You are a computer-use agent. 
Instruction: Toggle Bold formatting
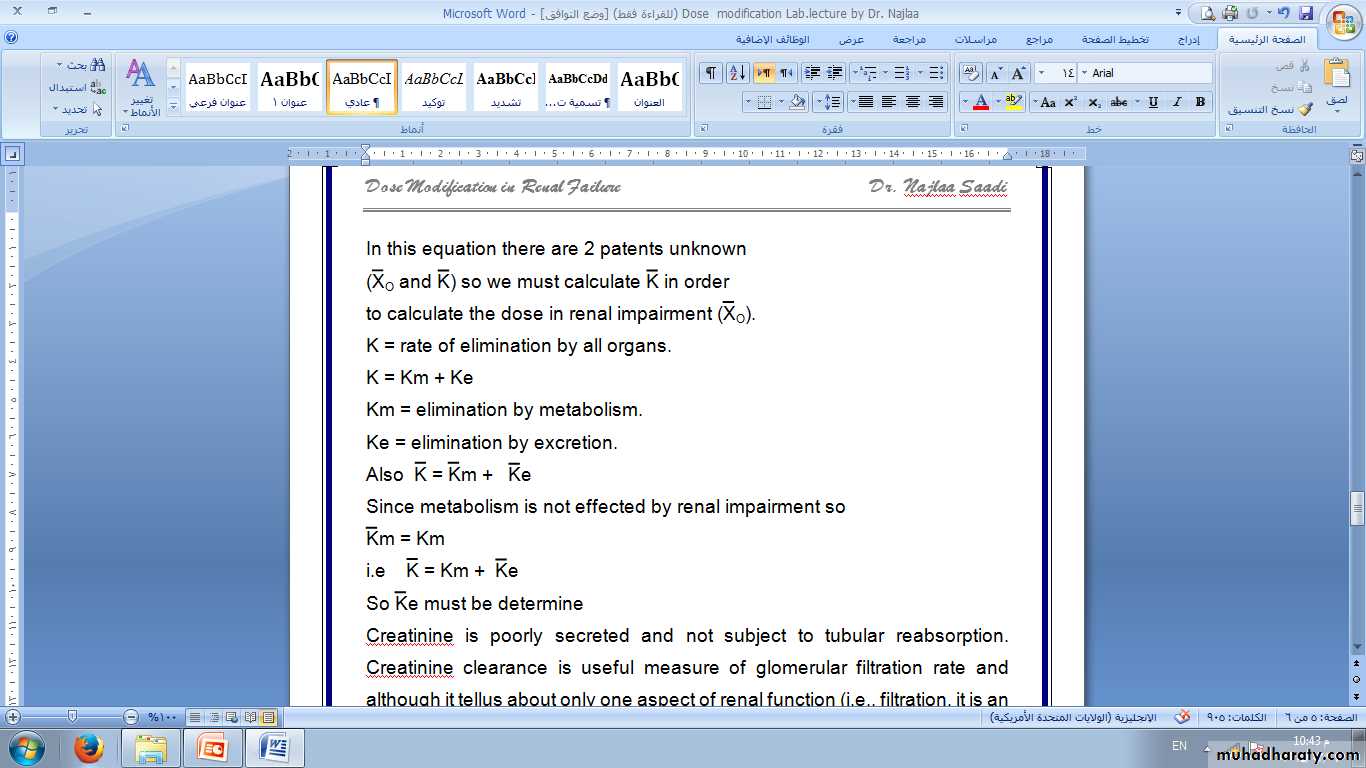[x=1200, y=102]
